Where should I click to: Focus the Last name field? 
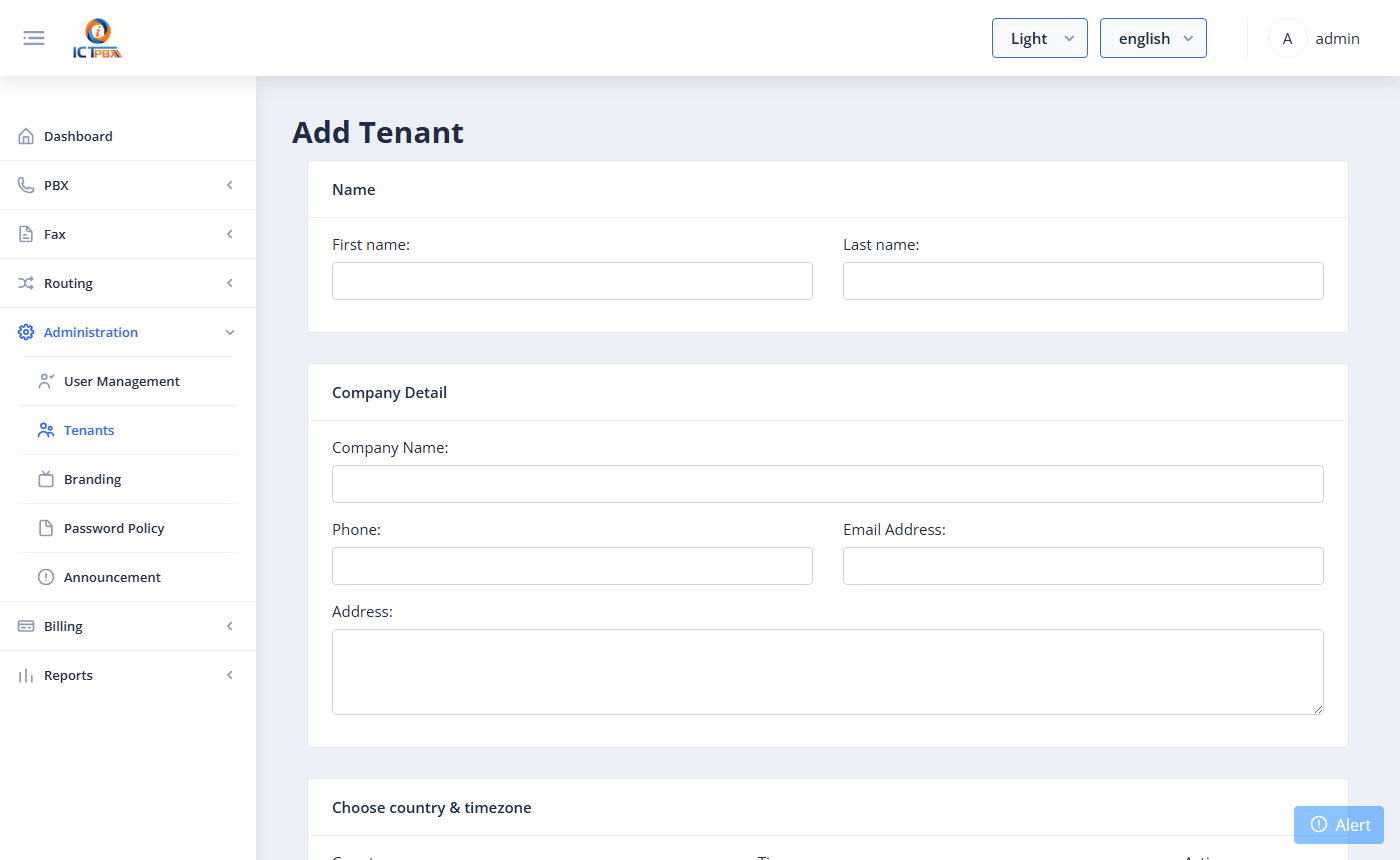point(1083,281)
